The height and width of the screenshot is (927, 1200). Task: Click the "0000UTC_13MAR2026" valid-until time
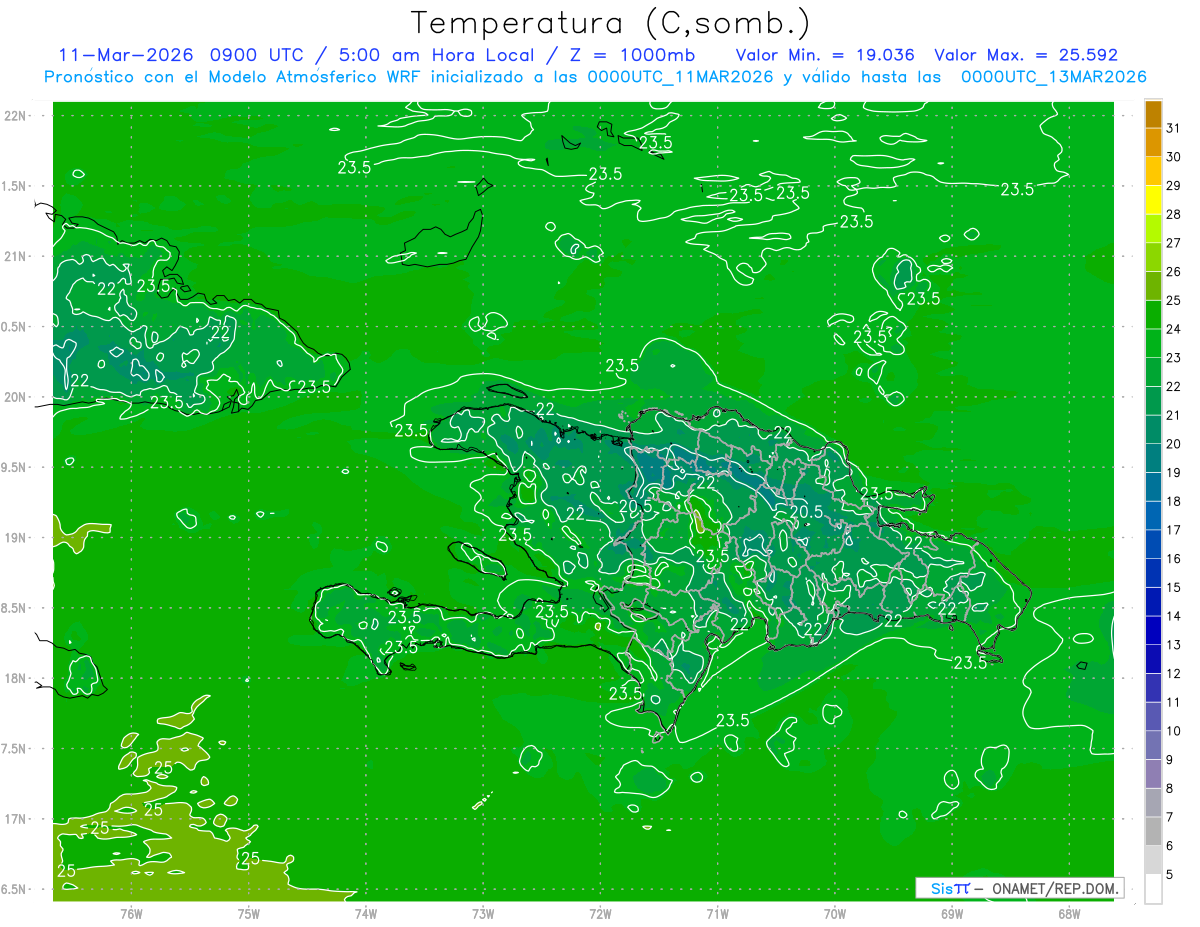click(1055, 77)
